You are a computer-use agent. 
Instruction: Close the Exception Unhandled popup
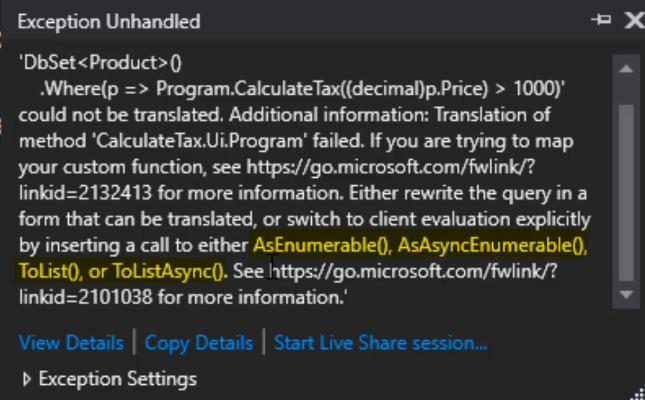click(634, 20)
